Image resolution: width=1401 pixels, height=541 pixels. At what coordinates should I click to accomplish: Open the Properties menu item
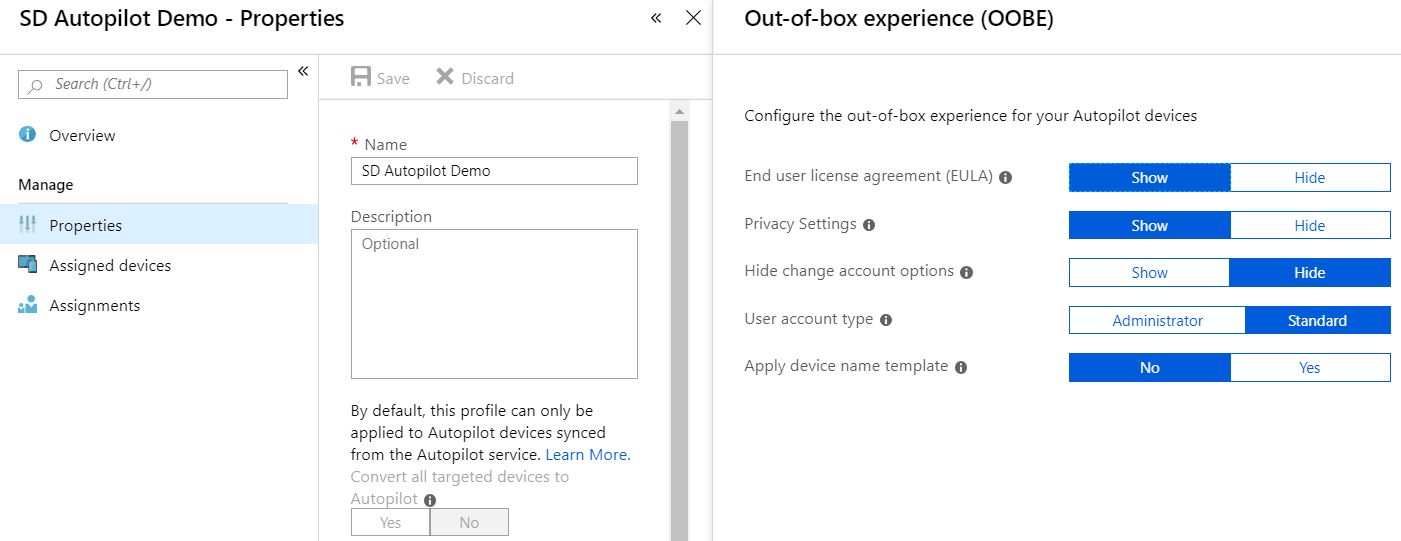(159, 225)
